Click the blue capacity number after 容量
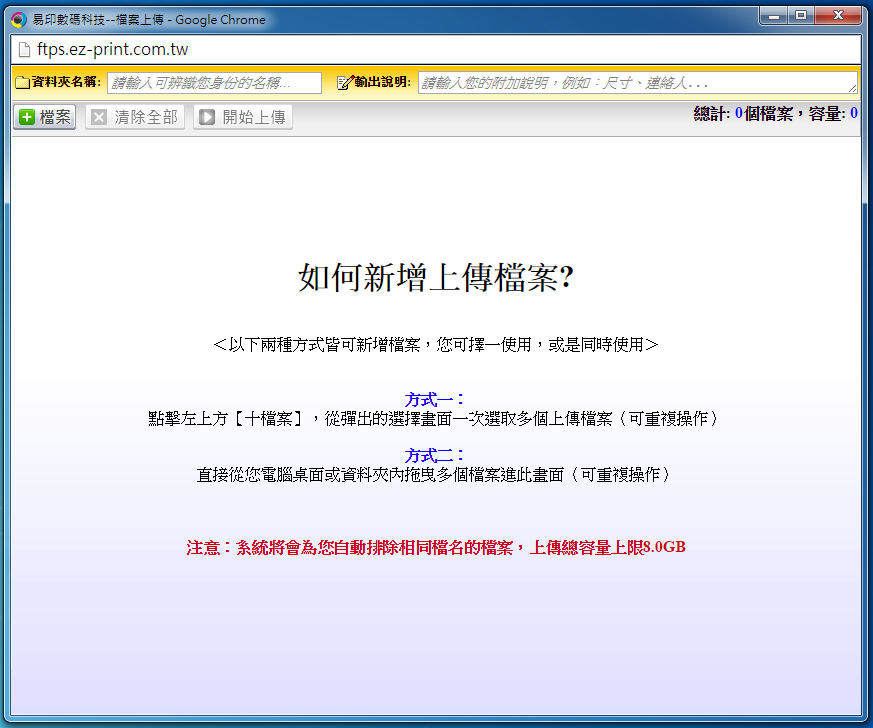 (854, 114)
